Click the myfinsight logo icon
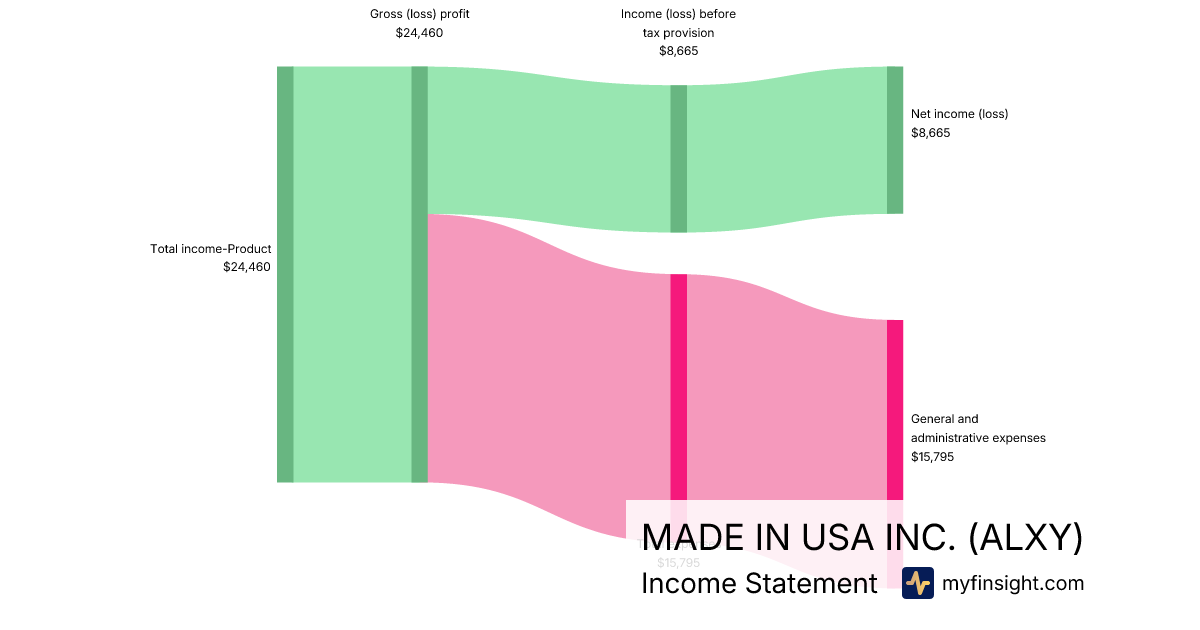The width and height of the screenshot is (1200, 630). click(x=917, y=583)
